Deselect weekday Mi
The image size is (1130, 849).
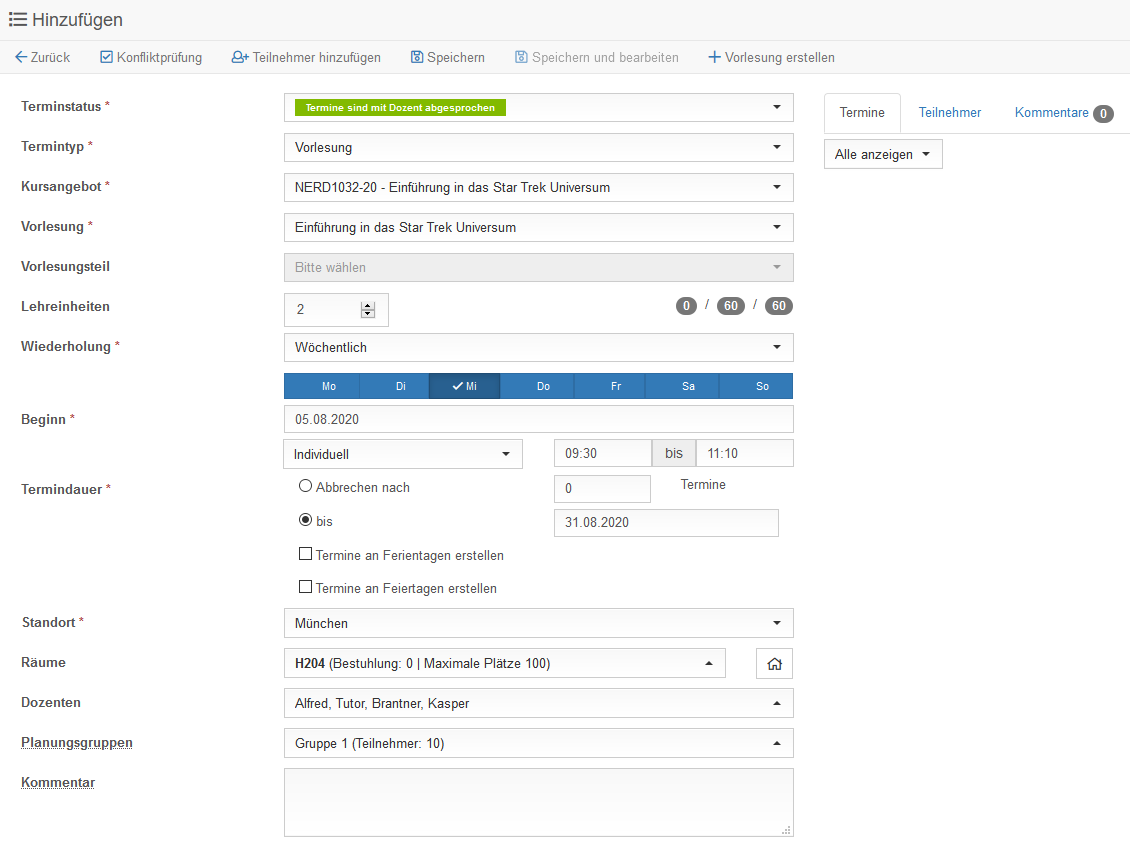click(x=464, y=386)
